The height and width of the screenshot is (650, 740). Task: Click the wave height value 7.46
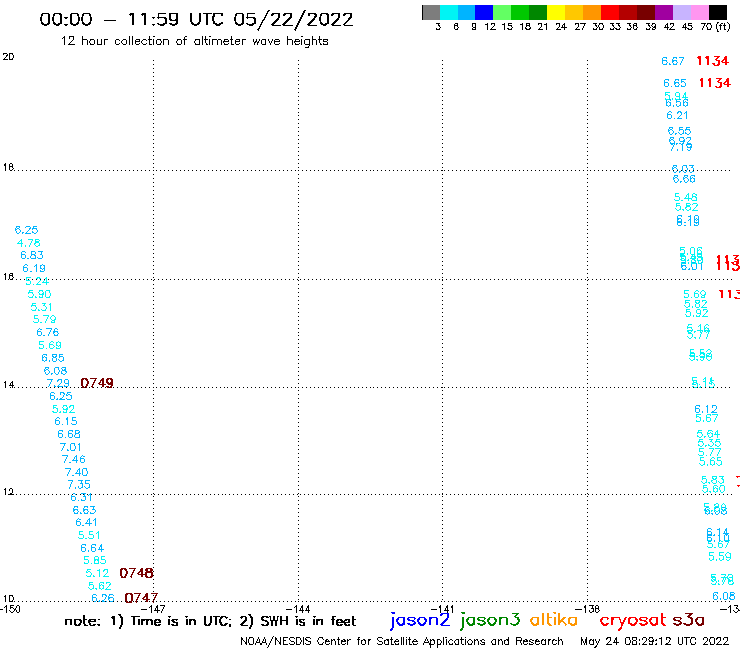74,459
